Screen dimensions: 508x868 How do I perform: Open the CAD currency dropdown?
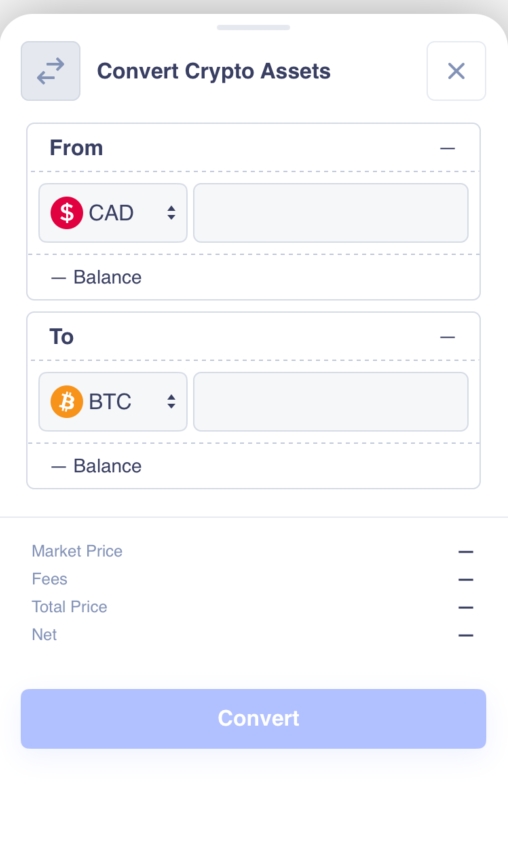[x=113, y=213]
